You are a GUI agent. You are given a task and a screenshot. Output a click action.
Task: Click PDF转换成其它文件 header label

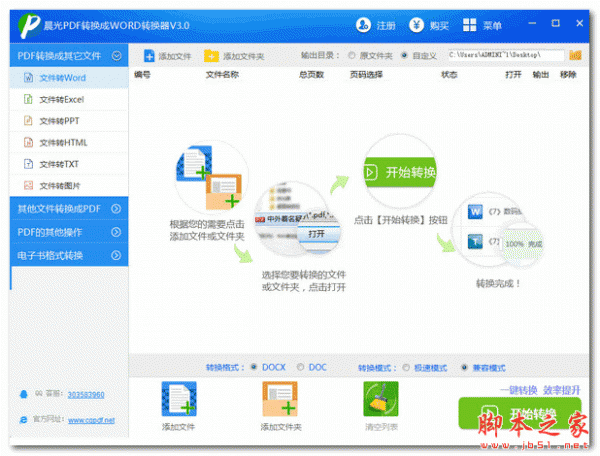point(59,56)
